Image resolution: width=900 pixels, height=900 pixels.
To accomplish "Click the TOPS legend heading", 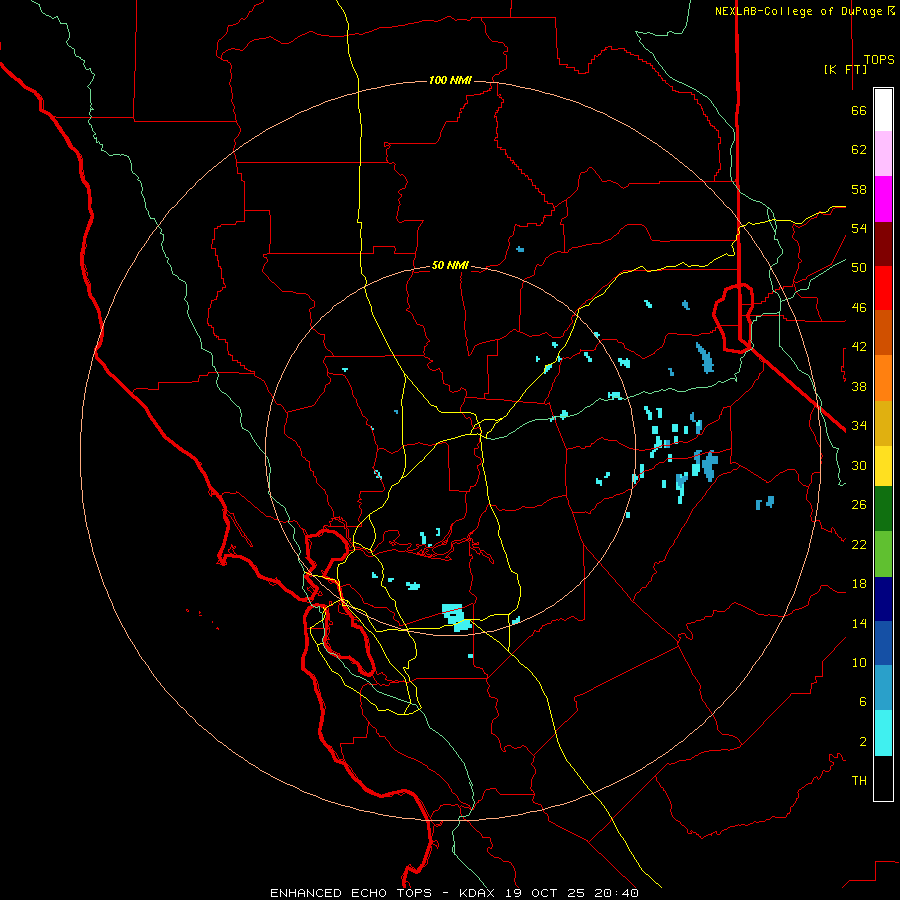I will [x=879, y=59].
